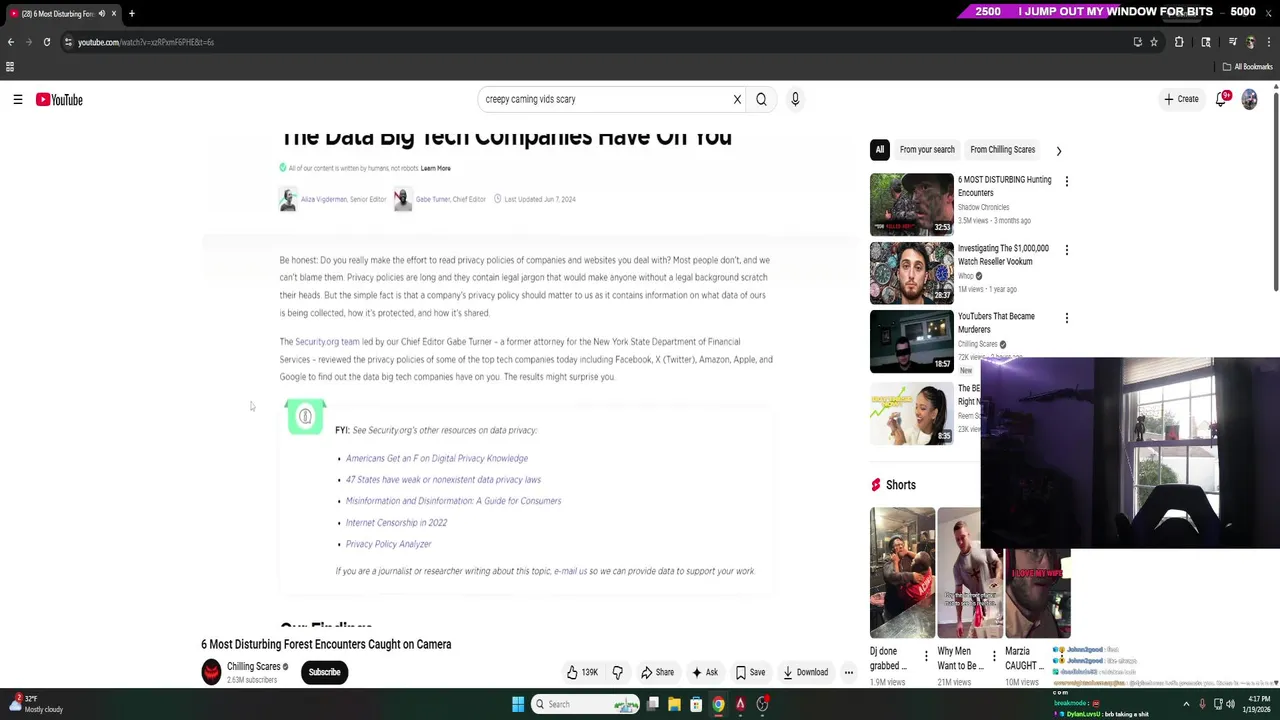
Task: Open options for Why Men Want Short
Action: (x=993, y=658)
